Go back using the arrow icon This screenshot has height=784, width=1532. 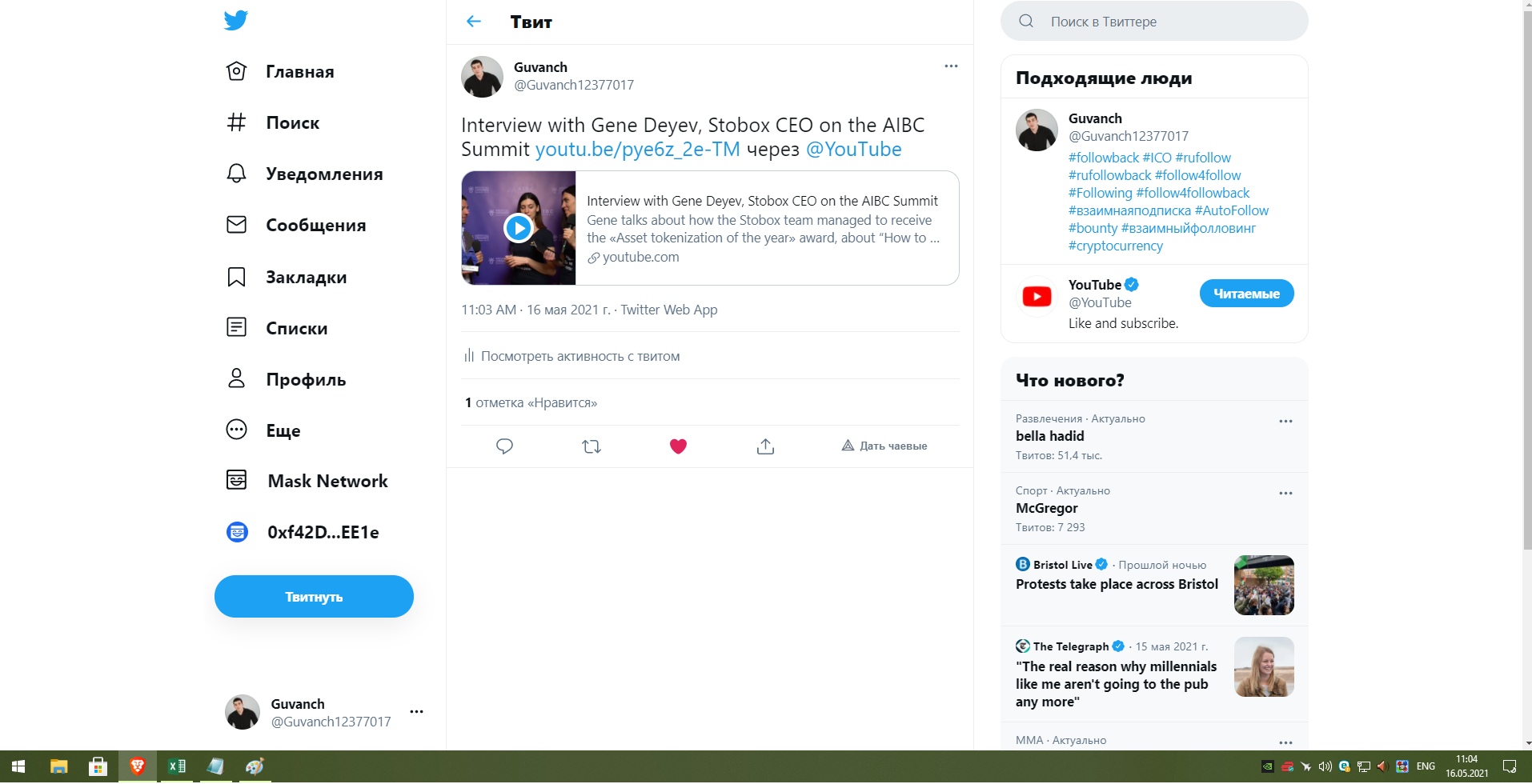coord(474,22)
